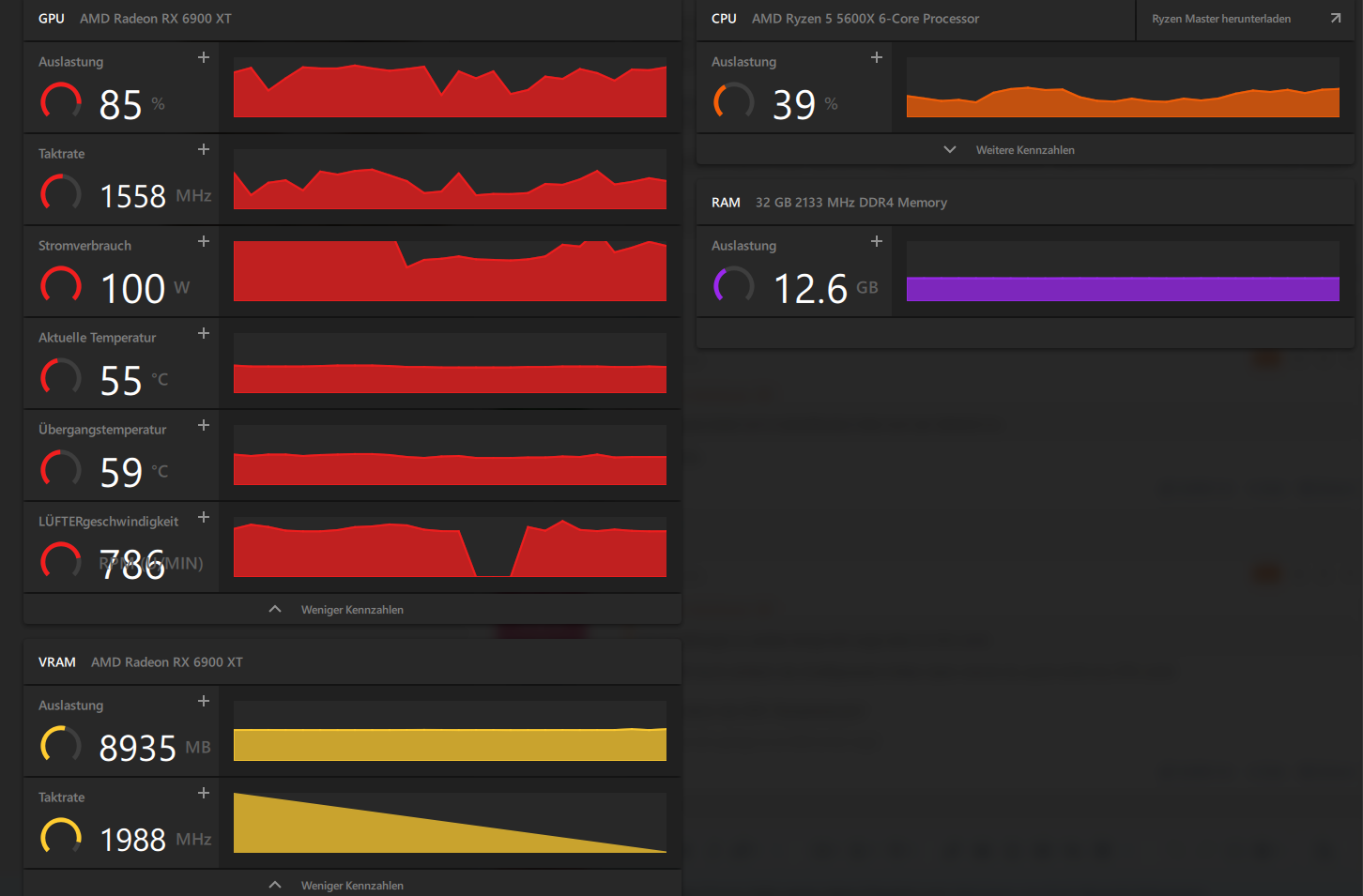Click the Stromverbrauch circular gauge
1363x896 pixels.
pyautogui.click(x=61, y=285)
